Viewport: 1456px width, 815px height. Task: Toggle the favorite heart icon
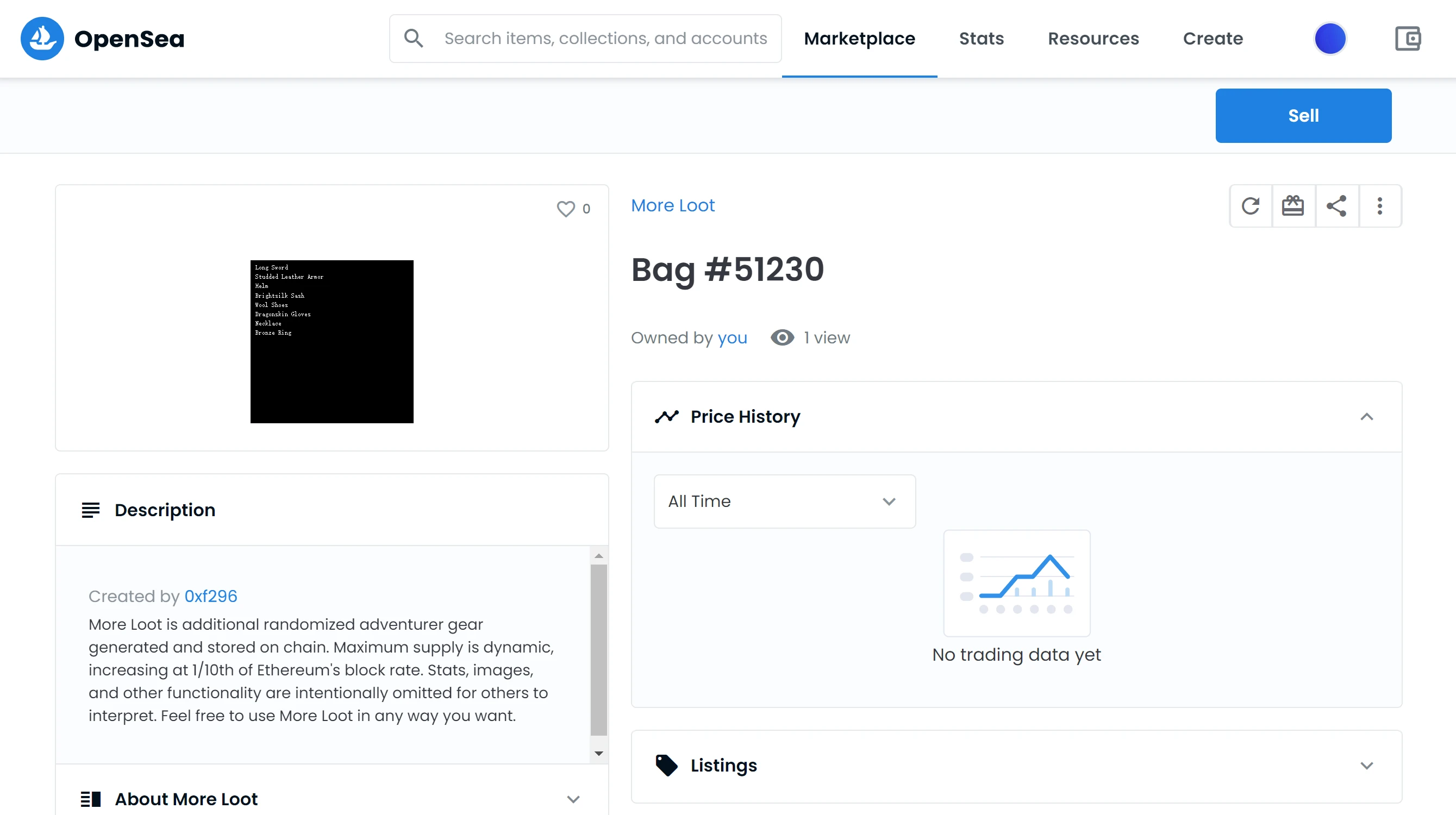pyautogui.click(x=566, y=209)
